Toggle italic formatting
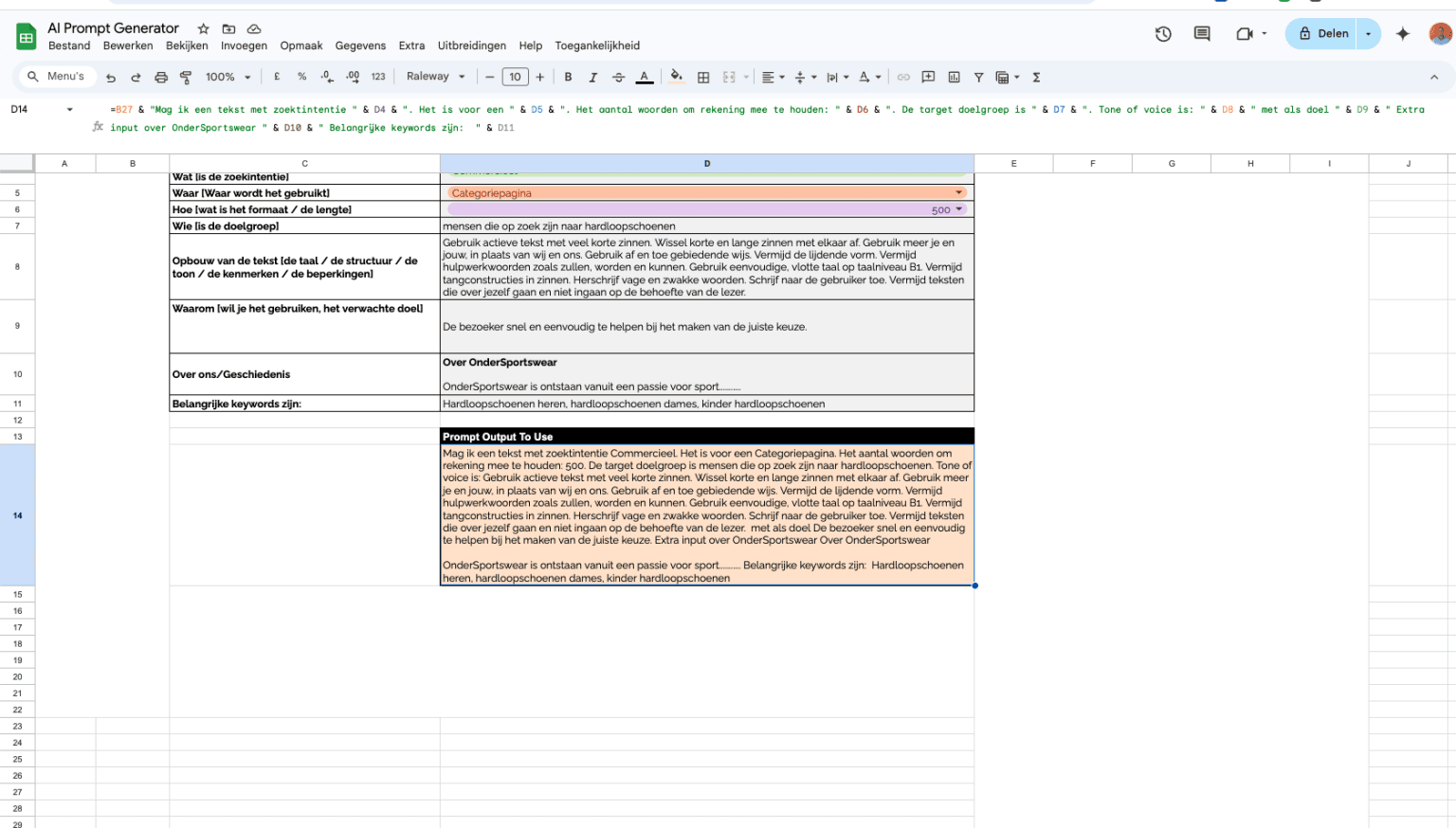Image resolution: width=1456 pixels, height=828 pixels. click(x=593, y=78)
